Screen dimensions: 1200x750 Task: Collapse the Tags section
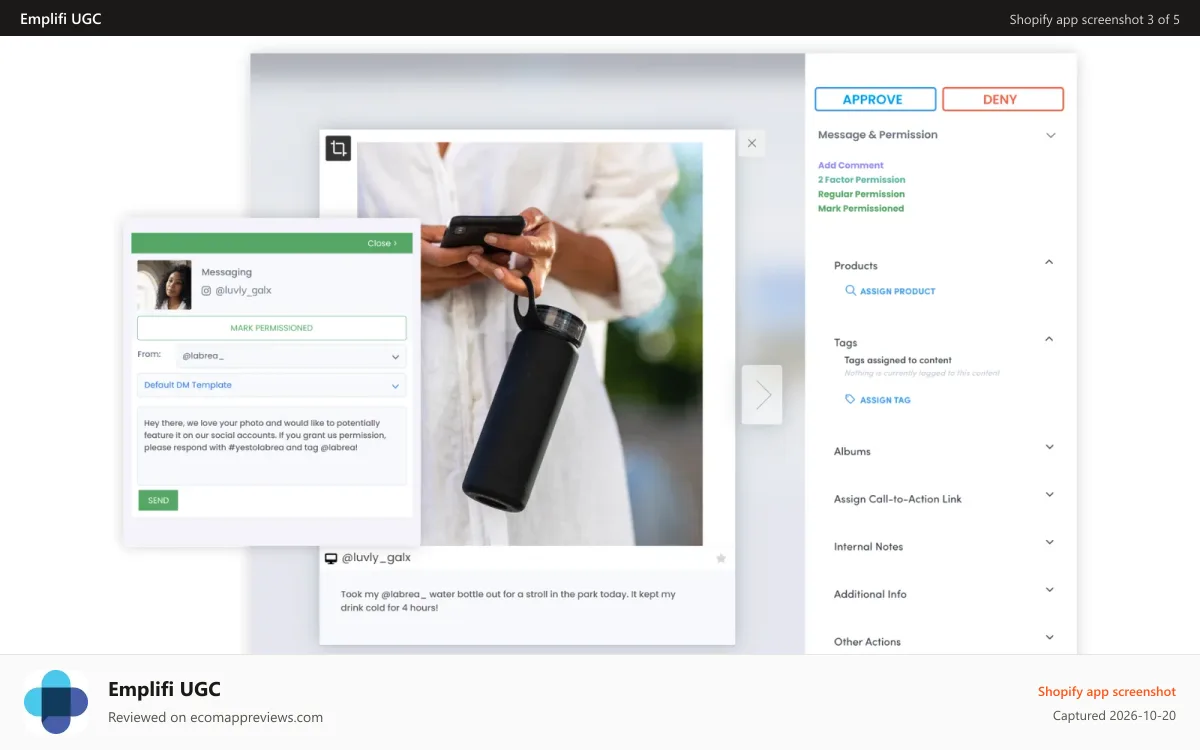[1049, 339]
